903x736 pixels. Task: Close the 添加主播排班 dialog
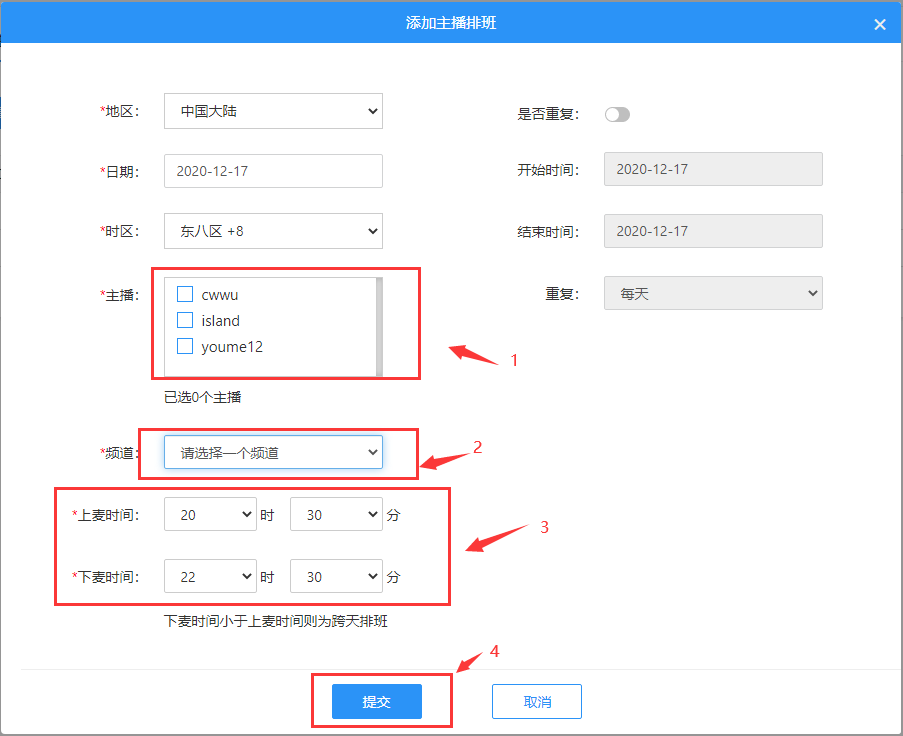pyautogui.click(x=879, y=24)
